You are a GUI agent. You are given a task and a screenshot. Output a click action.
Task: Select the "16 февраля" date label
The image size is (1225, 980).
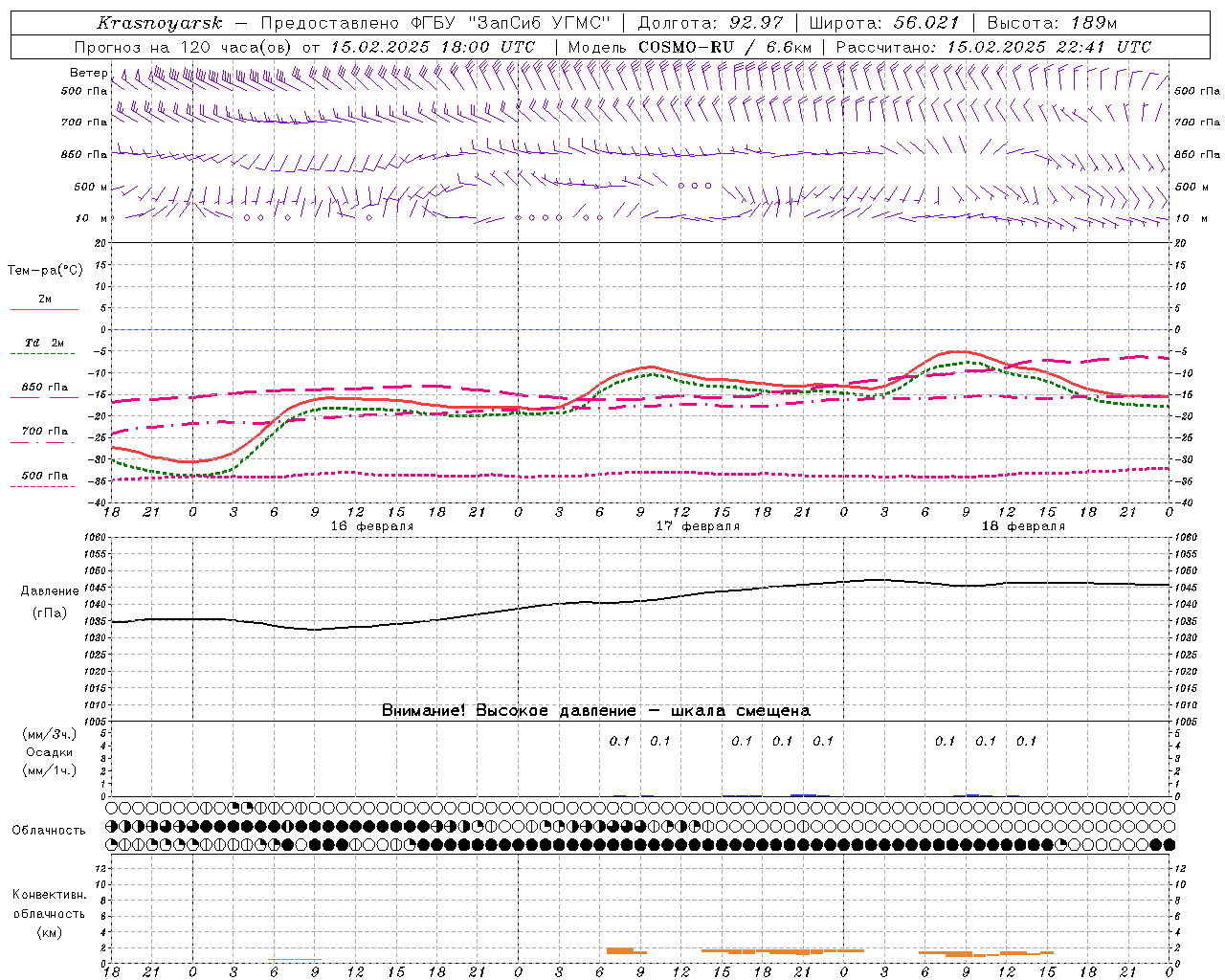point(372,526)
